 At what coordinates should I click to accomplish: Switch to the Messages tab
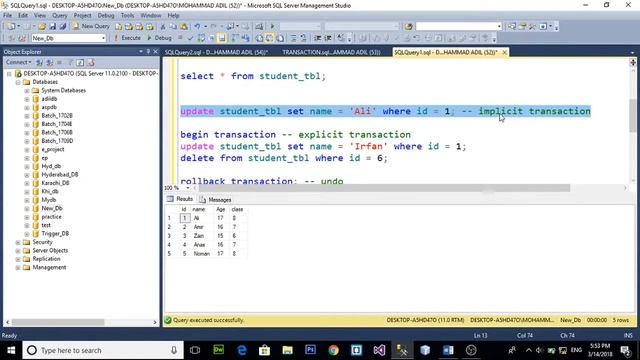click(216, 200)
